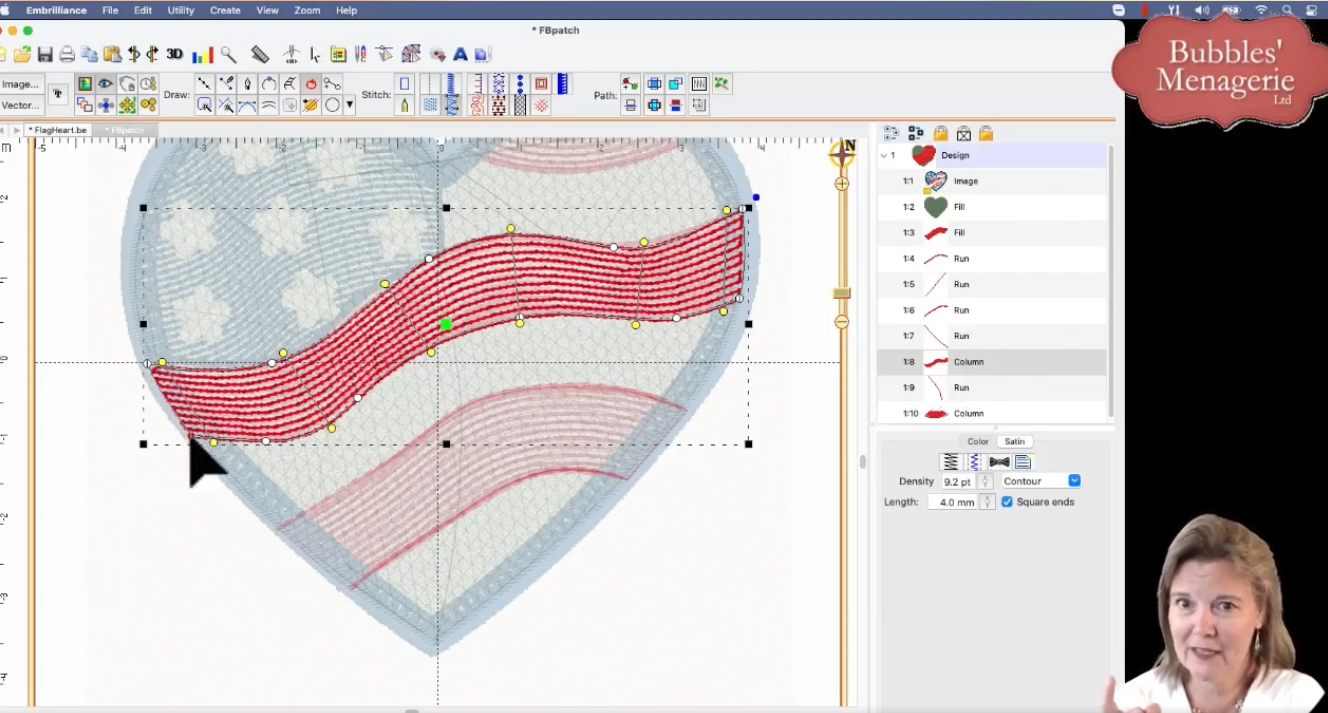Click the printer icon
Screen dimensions: 1328x713
pyautogui.click(x=67, y=55)
